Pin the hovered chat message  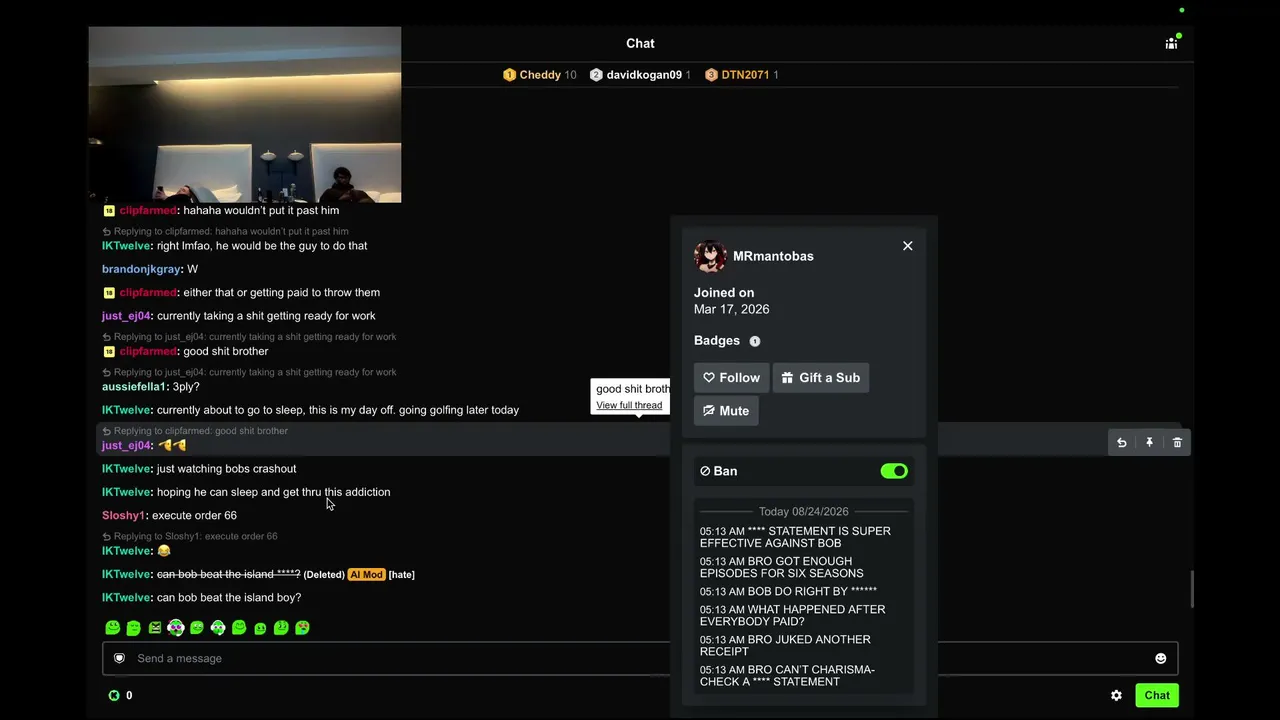1149,442
